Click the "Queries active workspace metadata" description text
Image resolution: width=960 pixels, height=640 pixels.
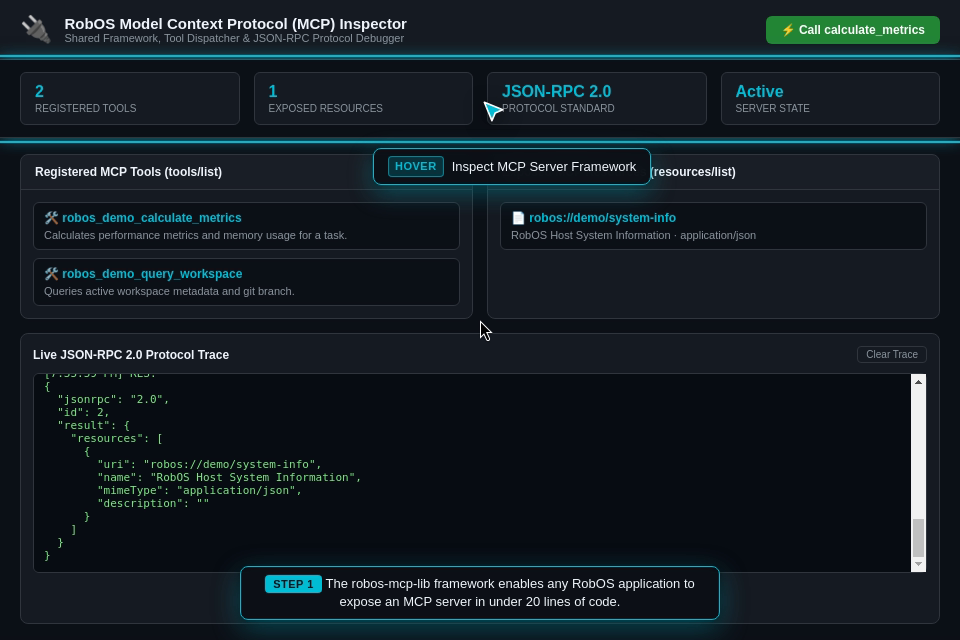point(169,292)
